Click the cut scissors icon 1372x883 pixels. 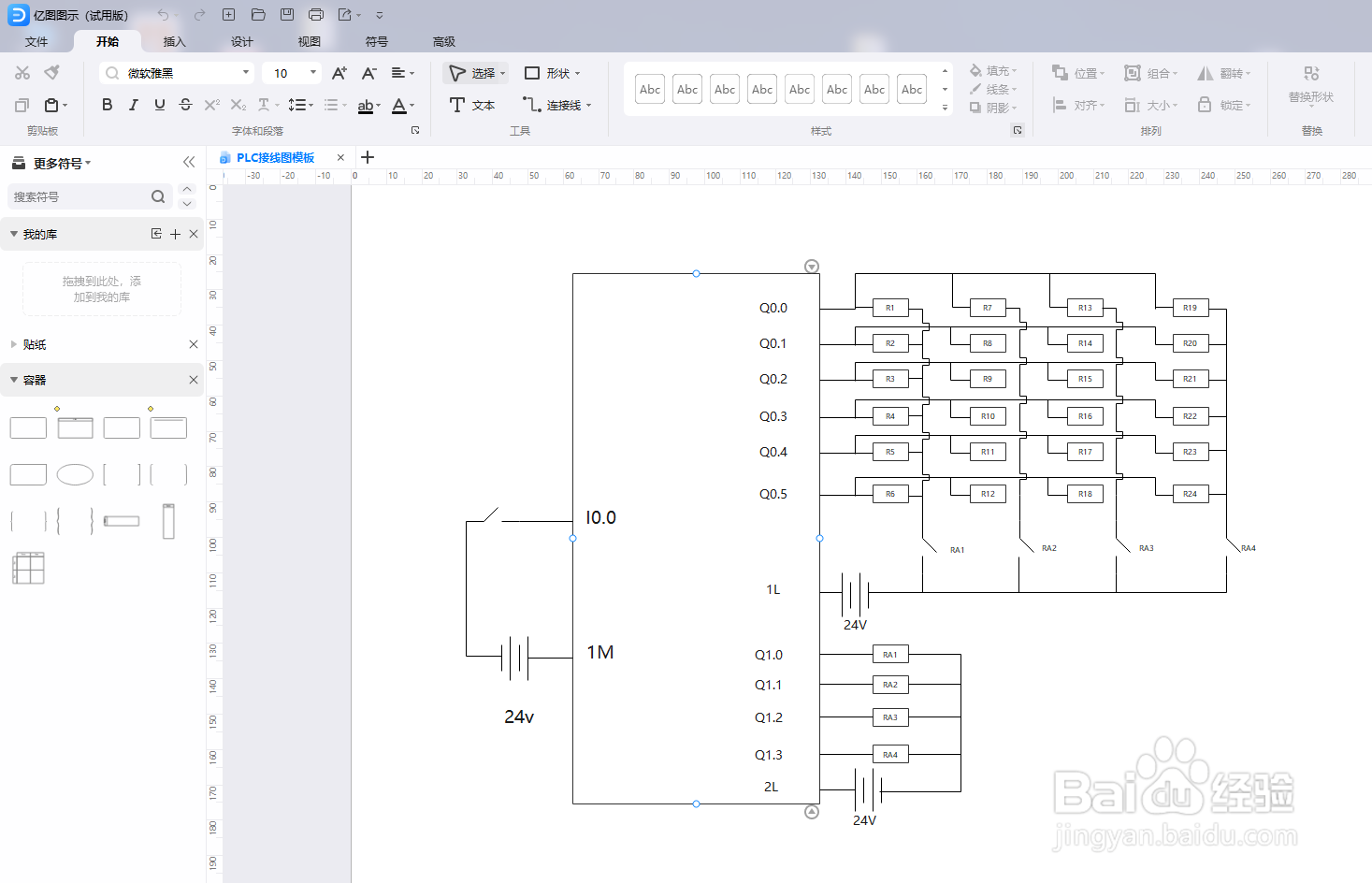[22, 73]
